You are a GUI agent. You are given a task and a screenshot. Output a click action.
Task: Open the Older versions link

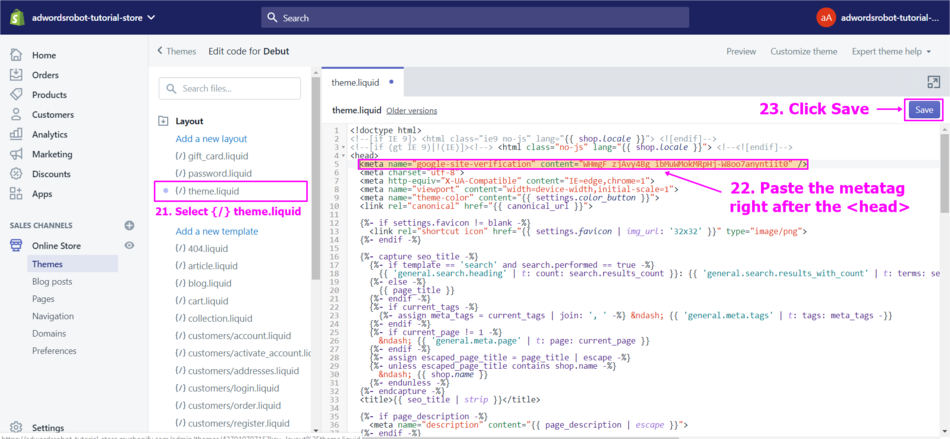(x=411, y=111)
